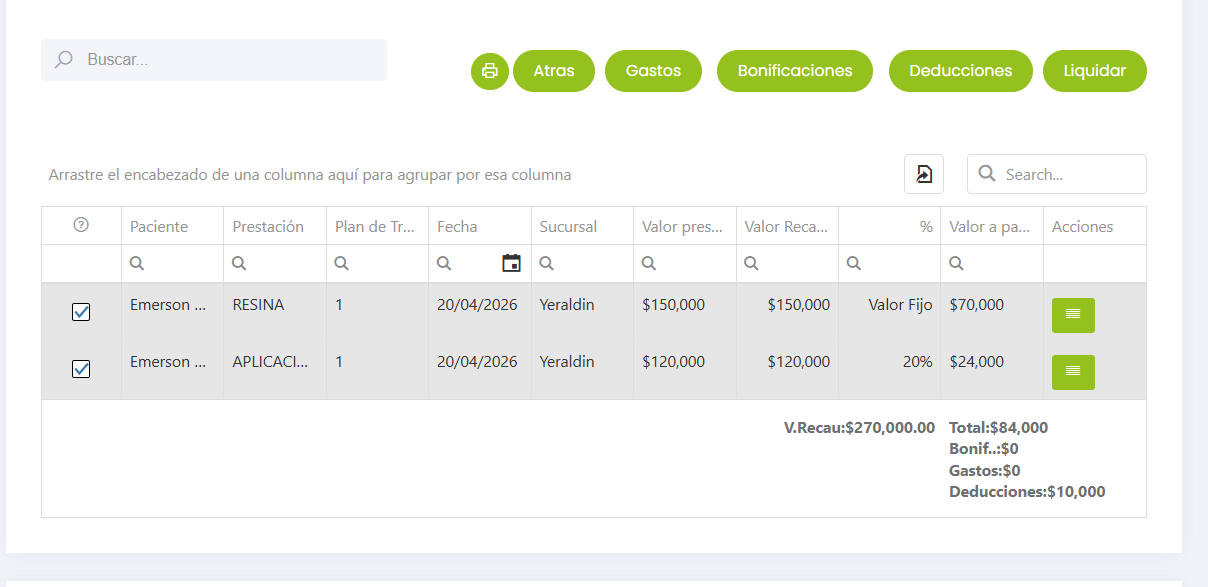This screenshot has width=1208, height=587.
Task: Open actions menu for RESINA row
Action: [x=1073, y=315]
